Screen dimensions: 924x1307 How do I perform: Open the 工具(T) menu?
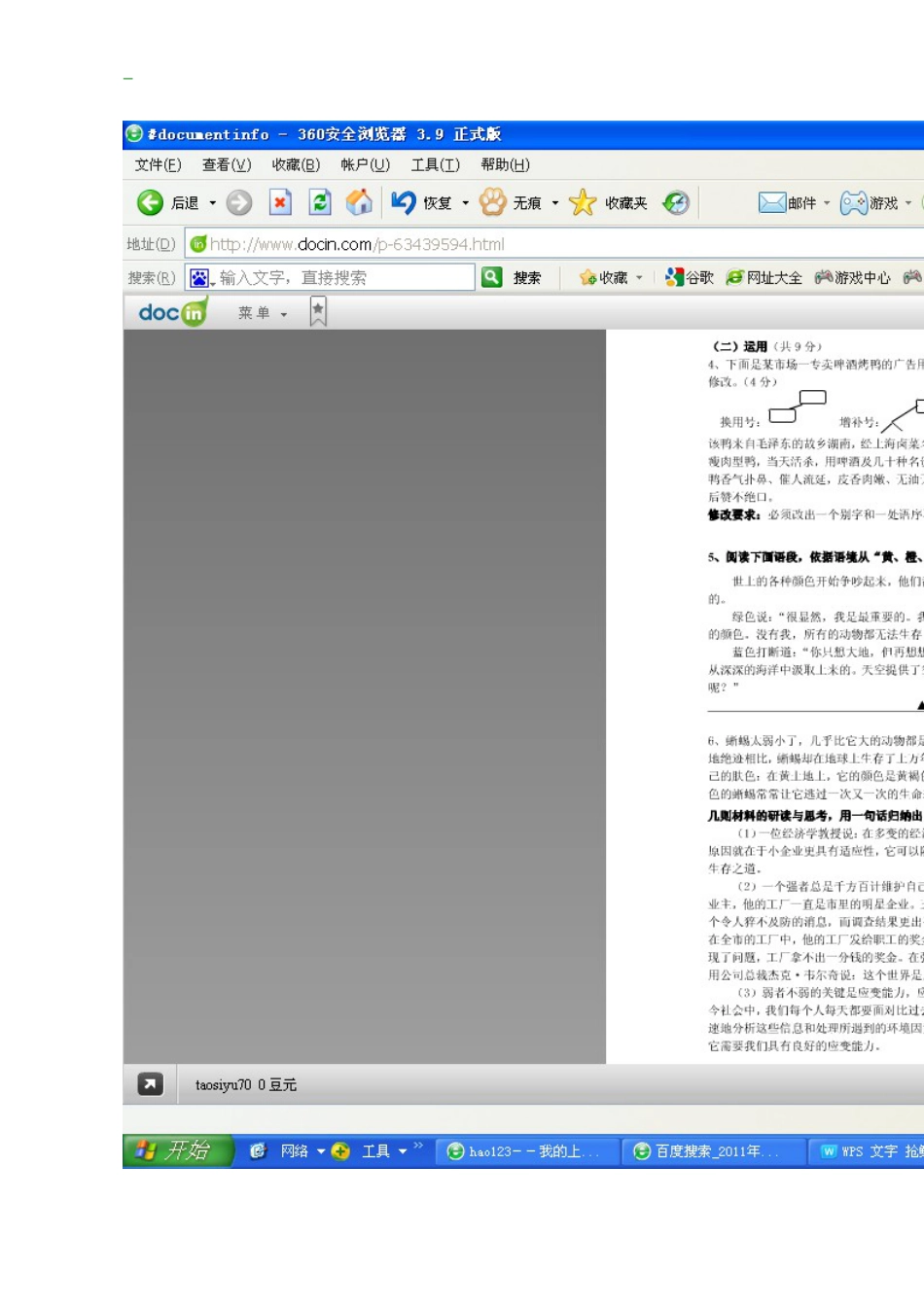pyautogui.click(x=435, y=164)
